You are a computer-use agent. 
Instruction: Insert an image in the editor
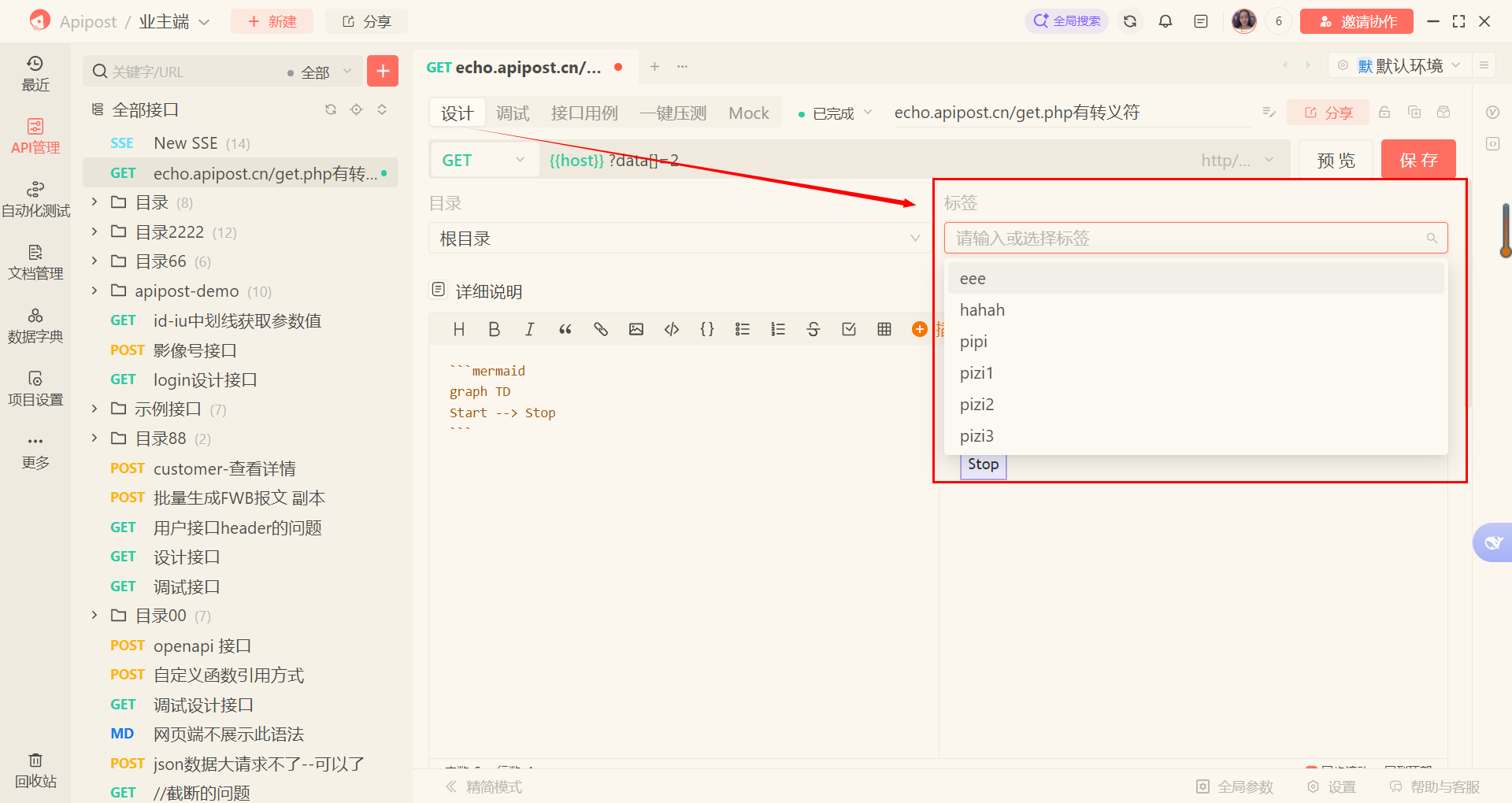point(636,329)
